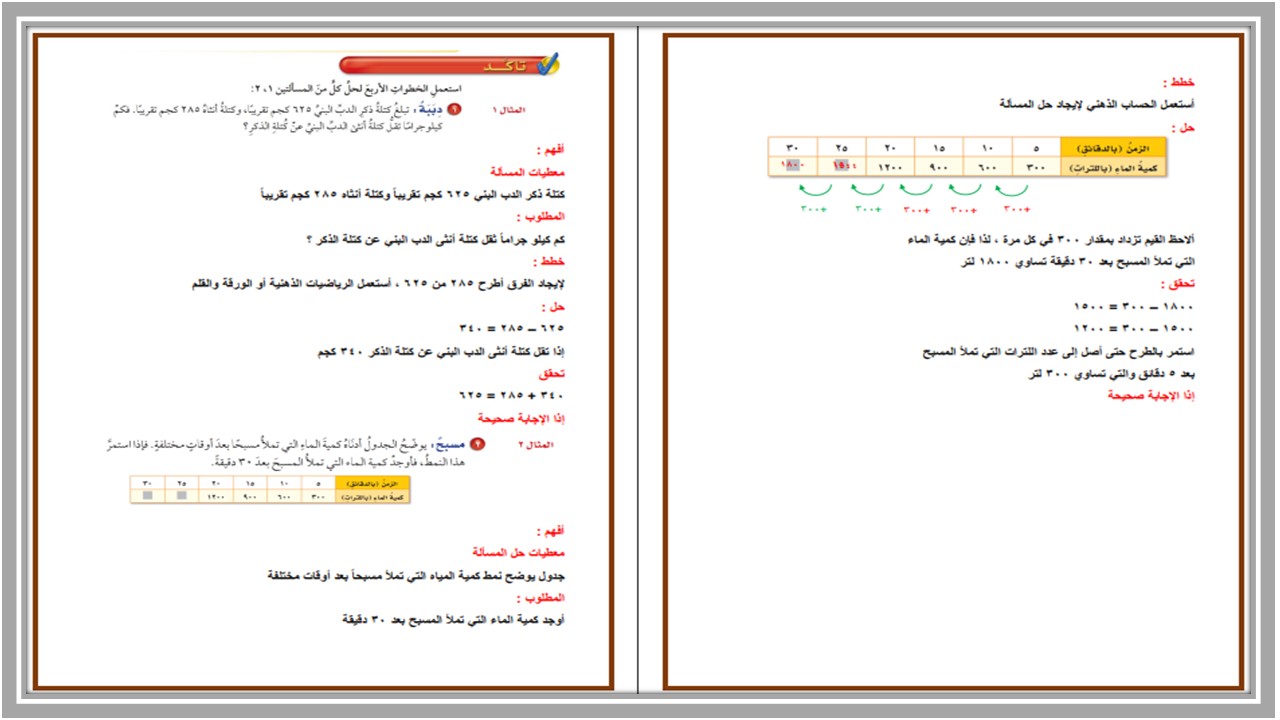Click the أفهم heading under example two

pos(551,530)
